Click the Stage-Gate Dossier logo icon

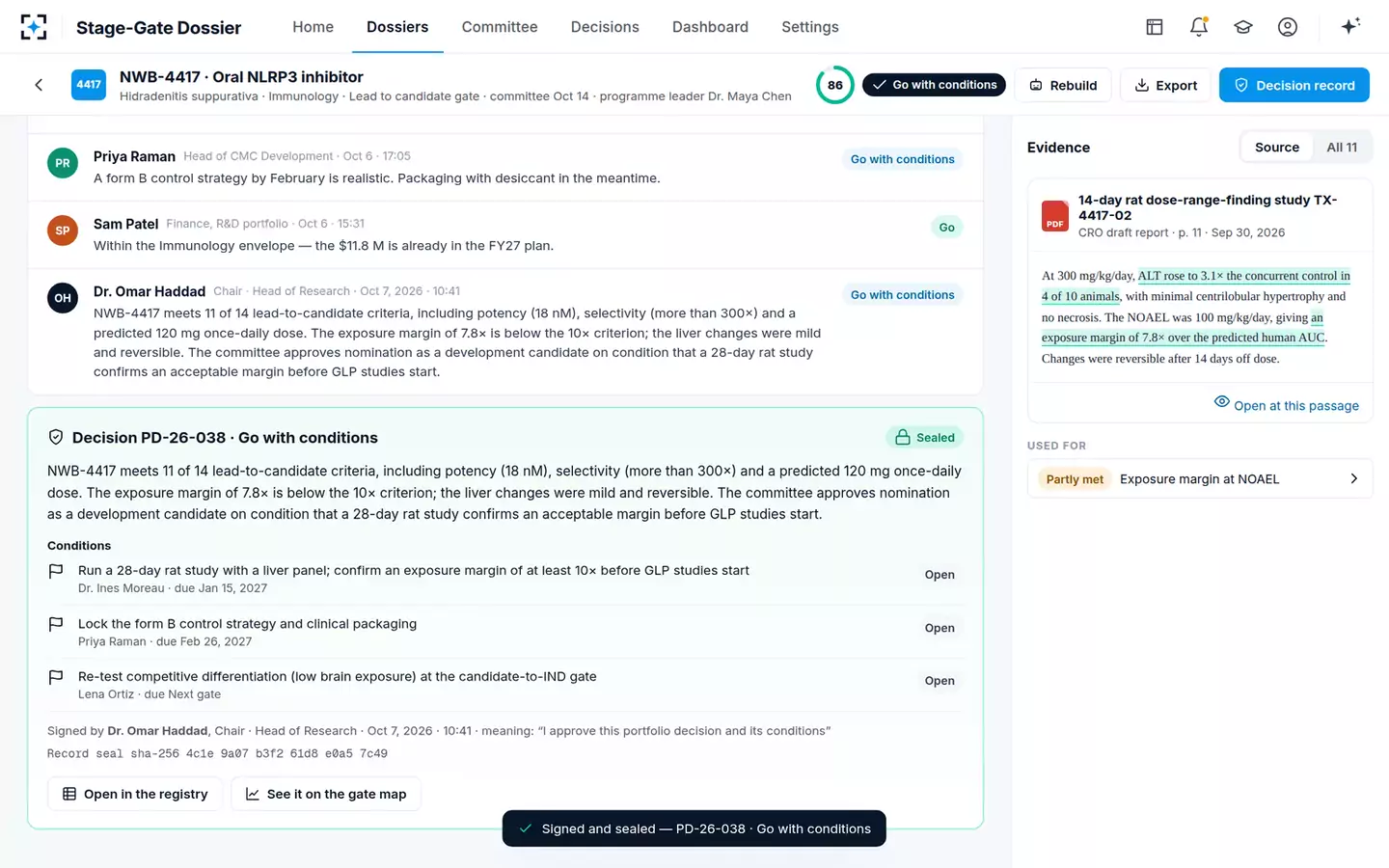coord(34,27)
